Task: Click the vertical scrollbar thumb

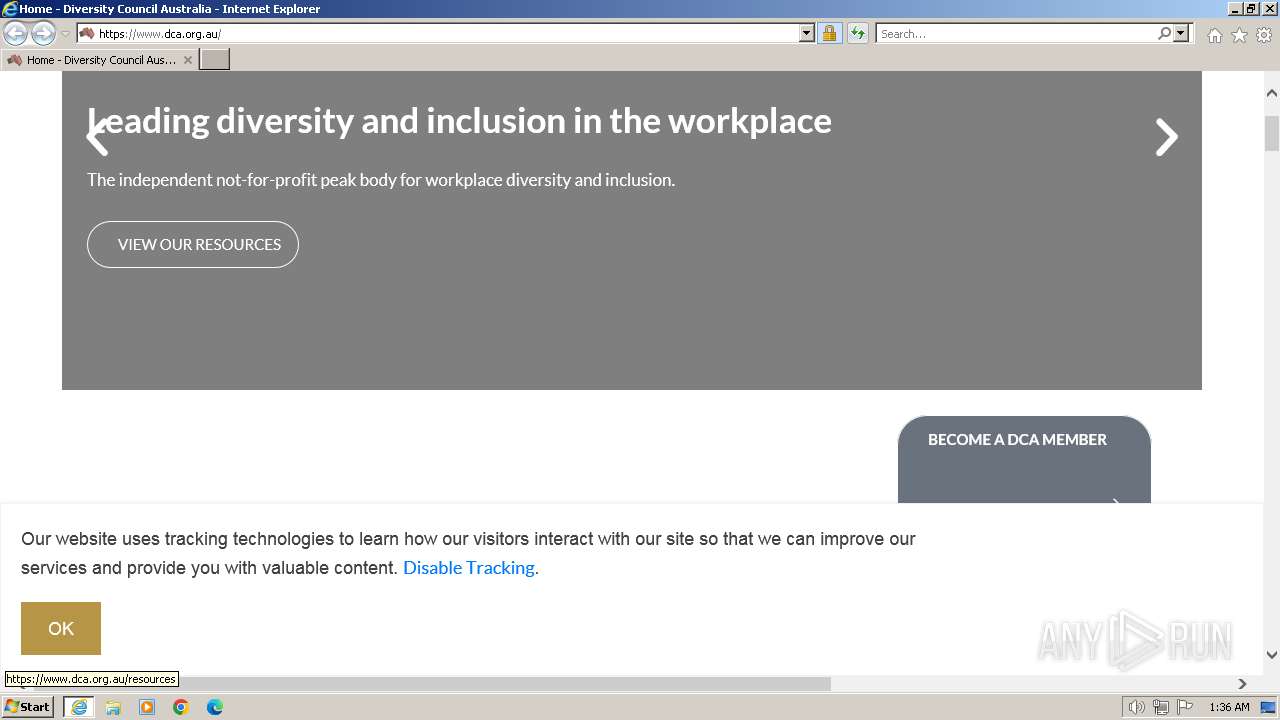Action: 1272,133
